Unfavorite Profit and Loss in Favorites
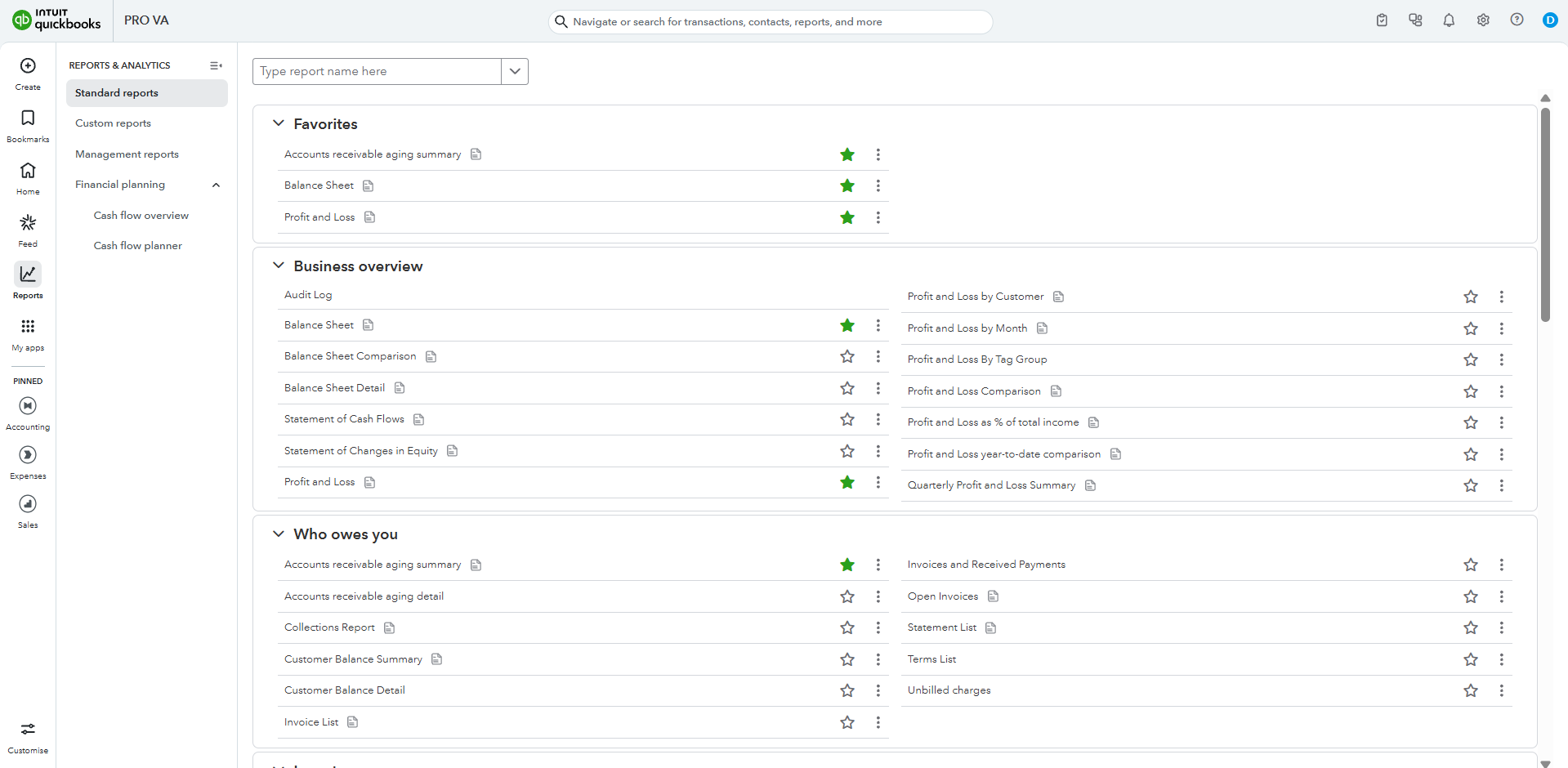 (x=847, y=217)
